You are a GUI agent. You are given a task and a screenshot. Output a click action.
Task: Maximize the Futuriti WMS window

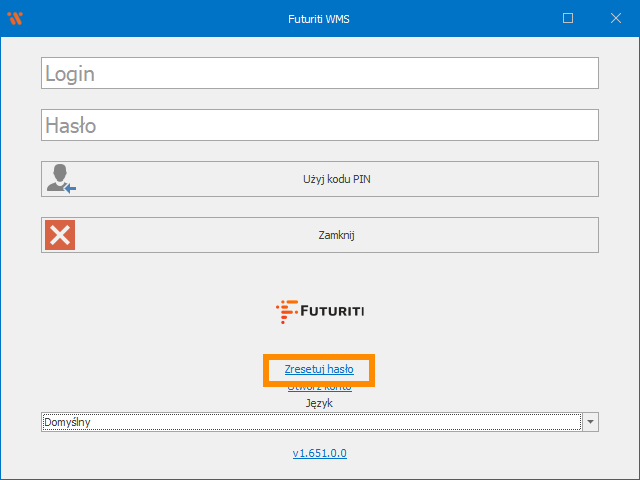(x=568, y=18)
